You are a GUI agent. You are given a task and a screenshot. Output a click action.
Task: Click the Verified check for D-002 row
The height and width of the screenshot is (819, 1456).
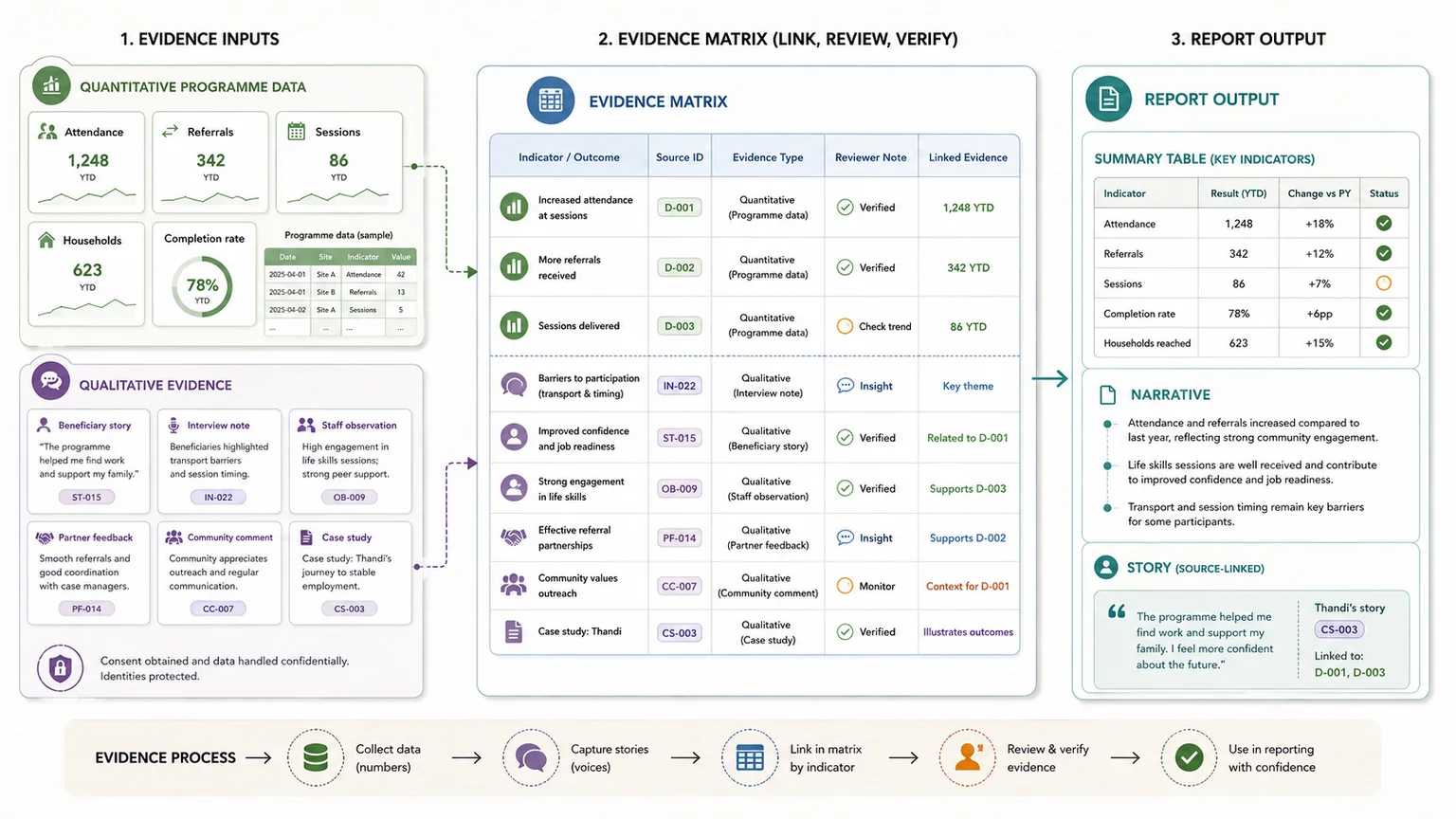pyautogui.click(x=845, y=267)
